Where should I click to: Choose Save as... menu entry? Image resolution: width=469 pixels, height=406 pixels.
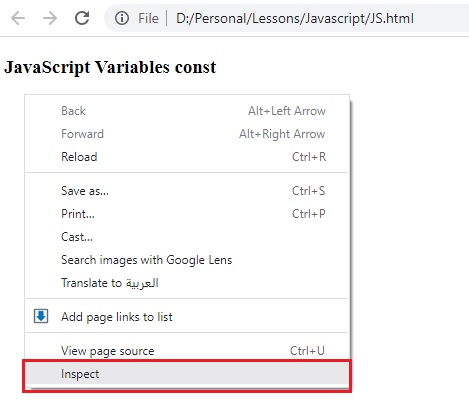coord(187,191)
